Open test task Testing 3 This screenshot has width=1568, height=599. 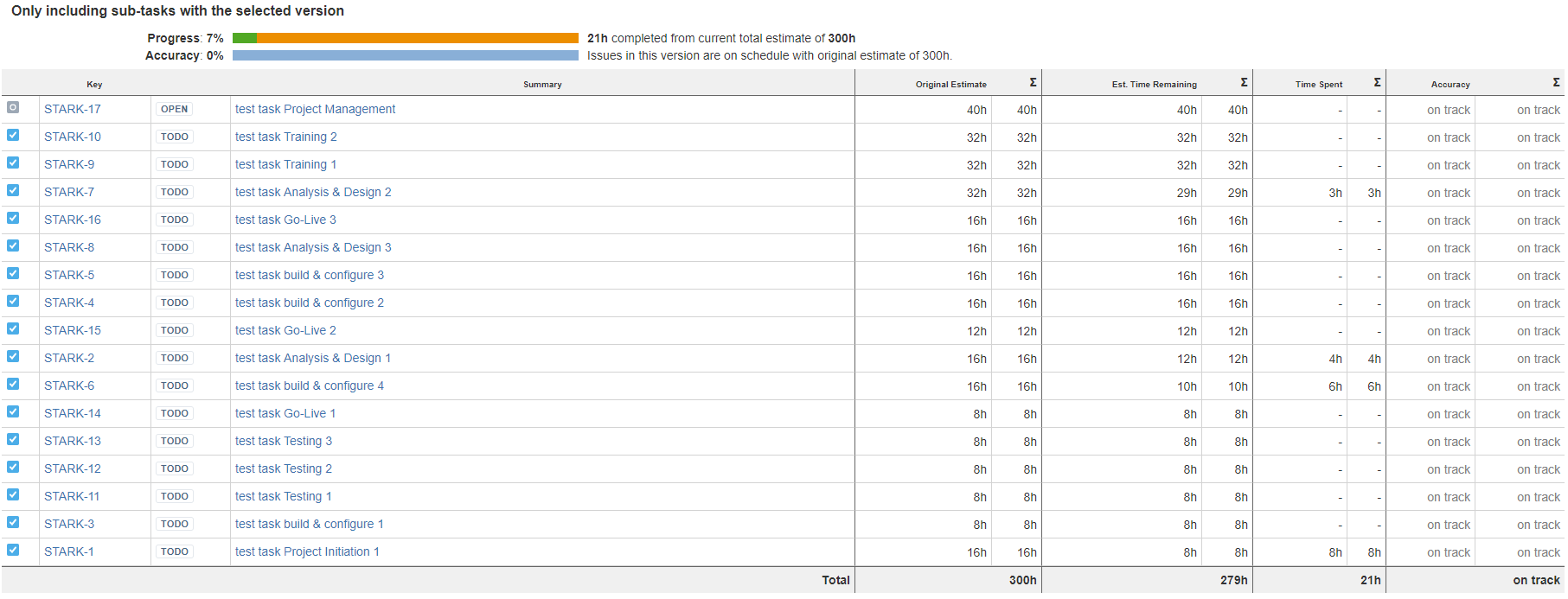[x=284, y=441]
